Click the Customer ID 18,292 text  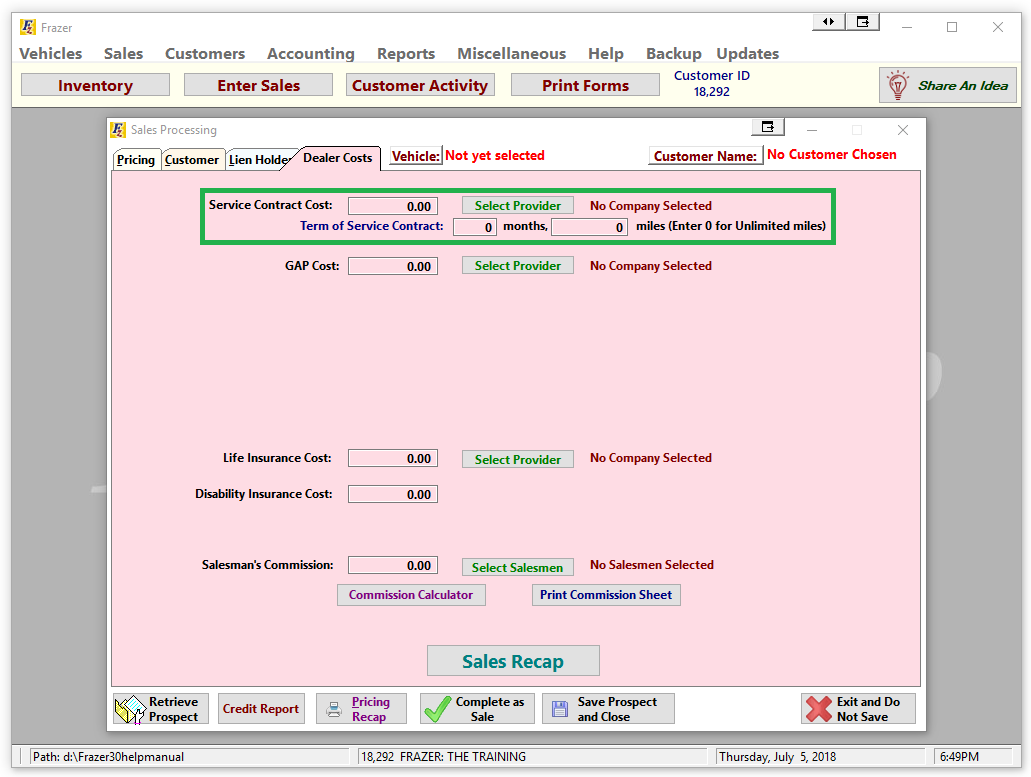pyautogui.click(x=711, y=83)
